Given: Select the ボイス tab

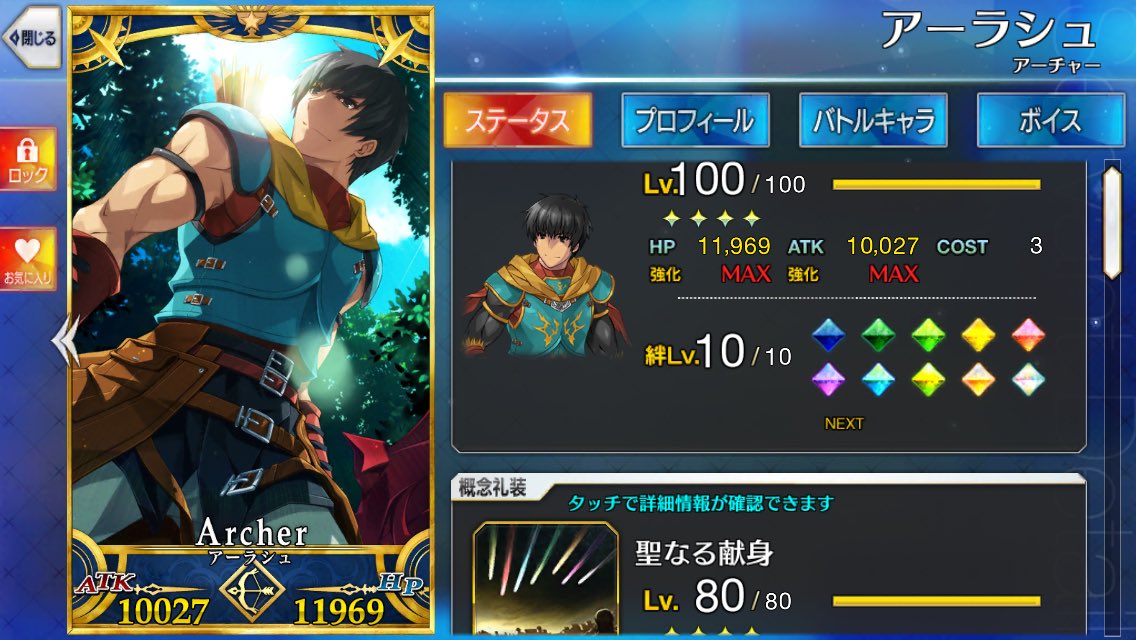Looking at the screenshot, I should [x=1051, y=120].
